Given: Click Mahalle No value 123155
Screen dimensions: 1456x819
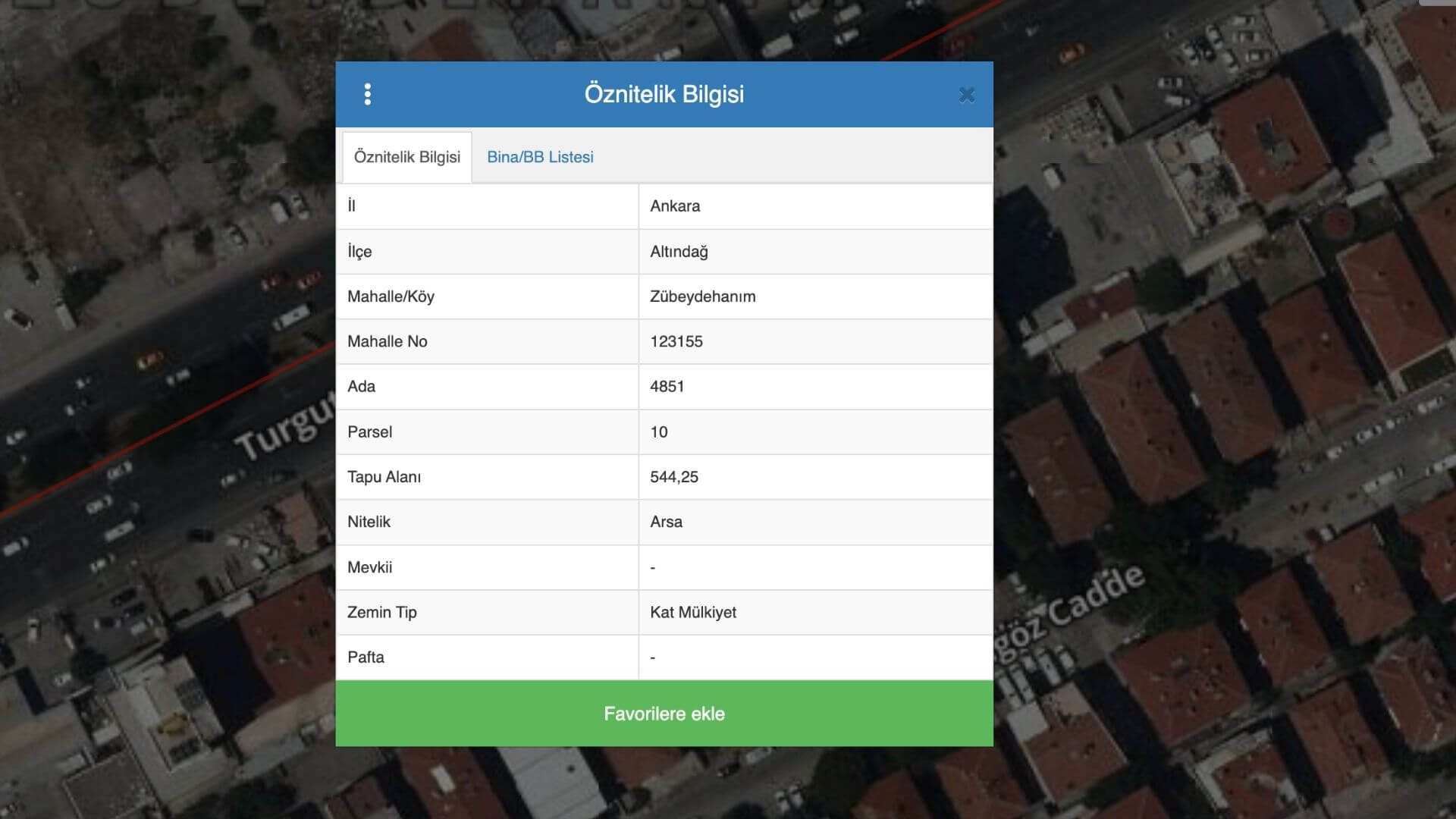Looking at the screenshot, I should tap(676, 341).
